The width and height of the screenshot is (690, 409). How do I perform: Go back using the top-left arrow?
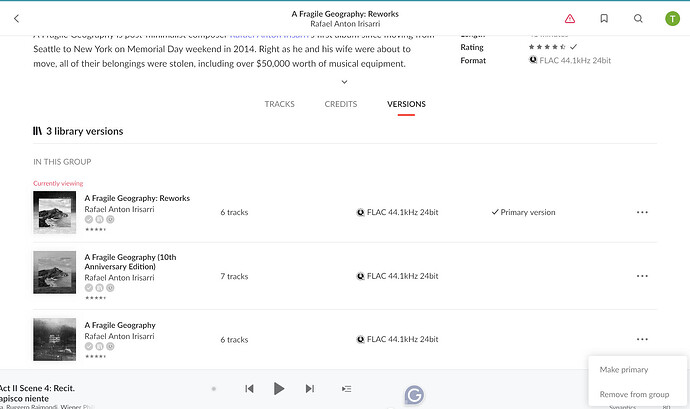tap(17, 18)
